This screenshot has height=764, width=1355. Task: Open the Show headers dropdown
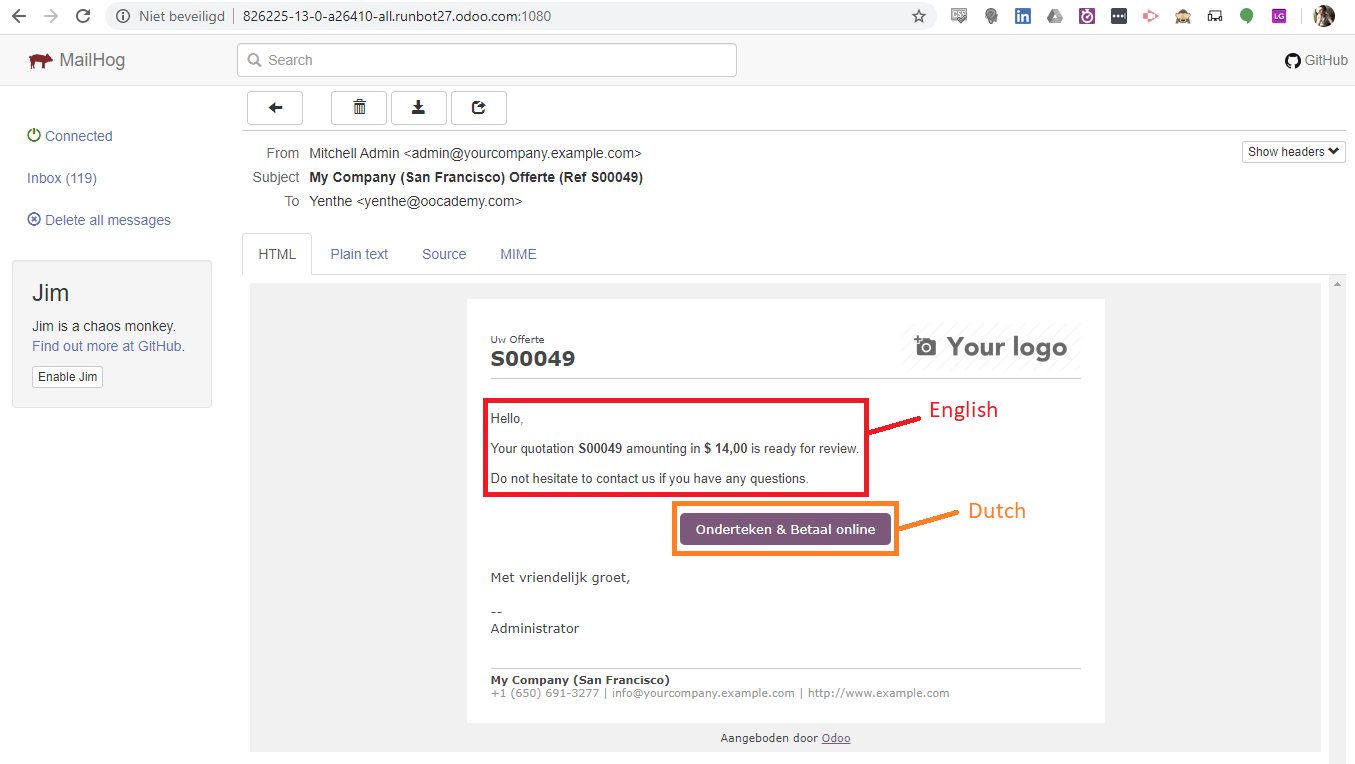1293,151
